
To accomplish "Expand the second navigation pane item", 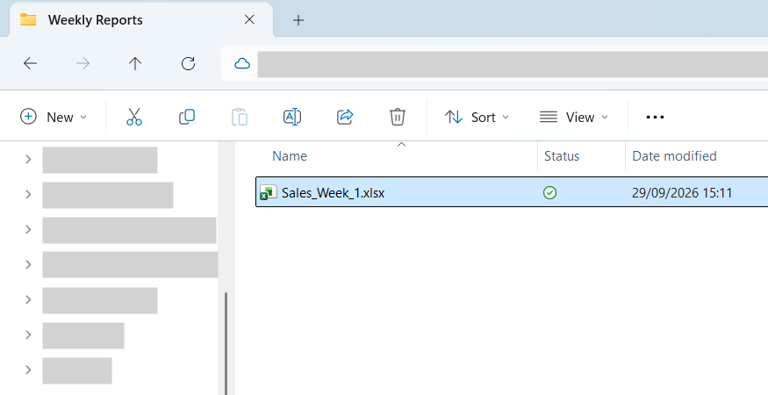I will [x=28, y=195].
